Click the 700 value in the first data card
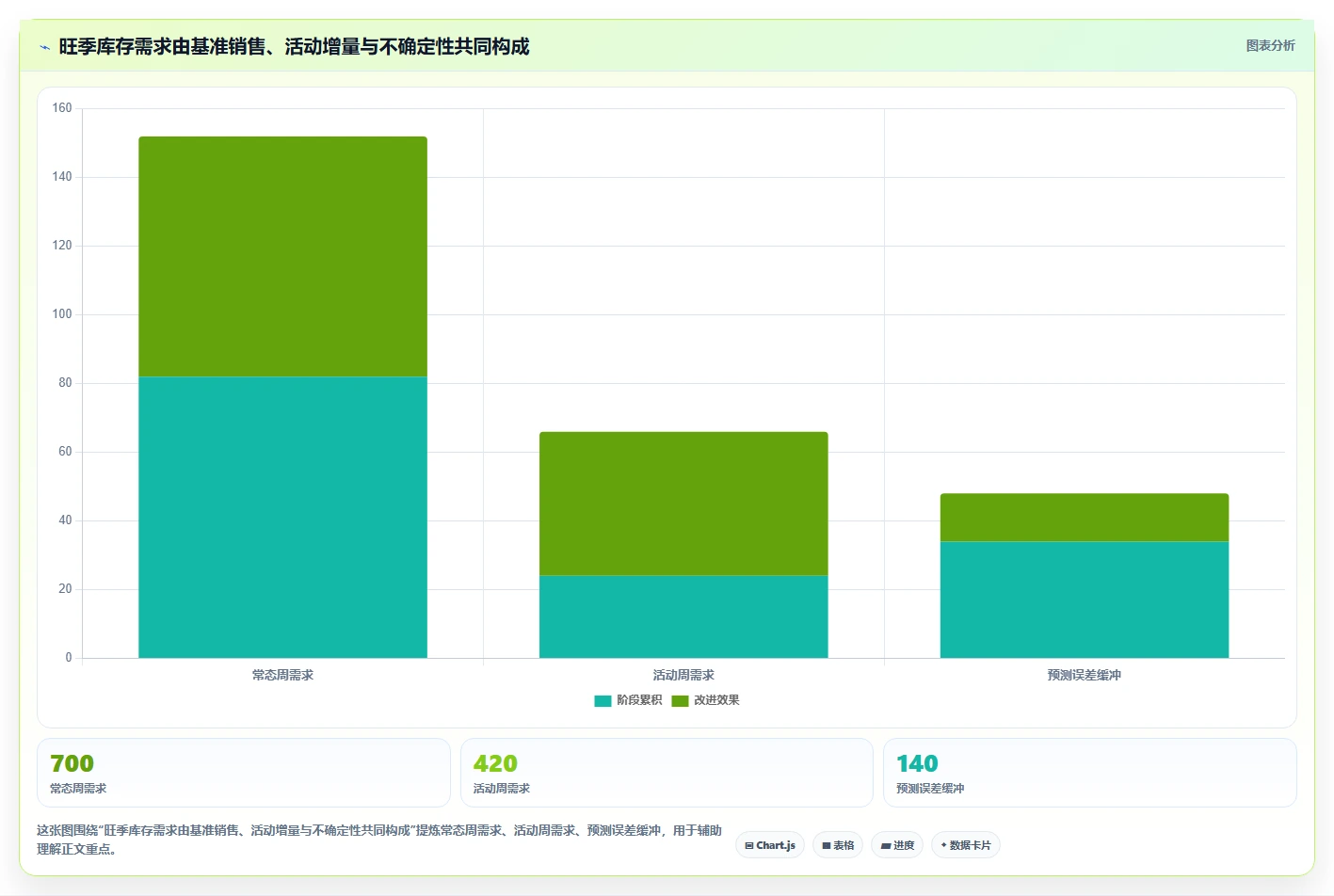 72,763
